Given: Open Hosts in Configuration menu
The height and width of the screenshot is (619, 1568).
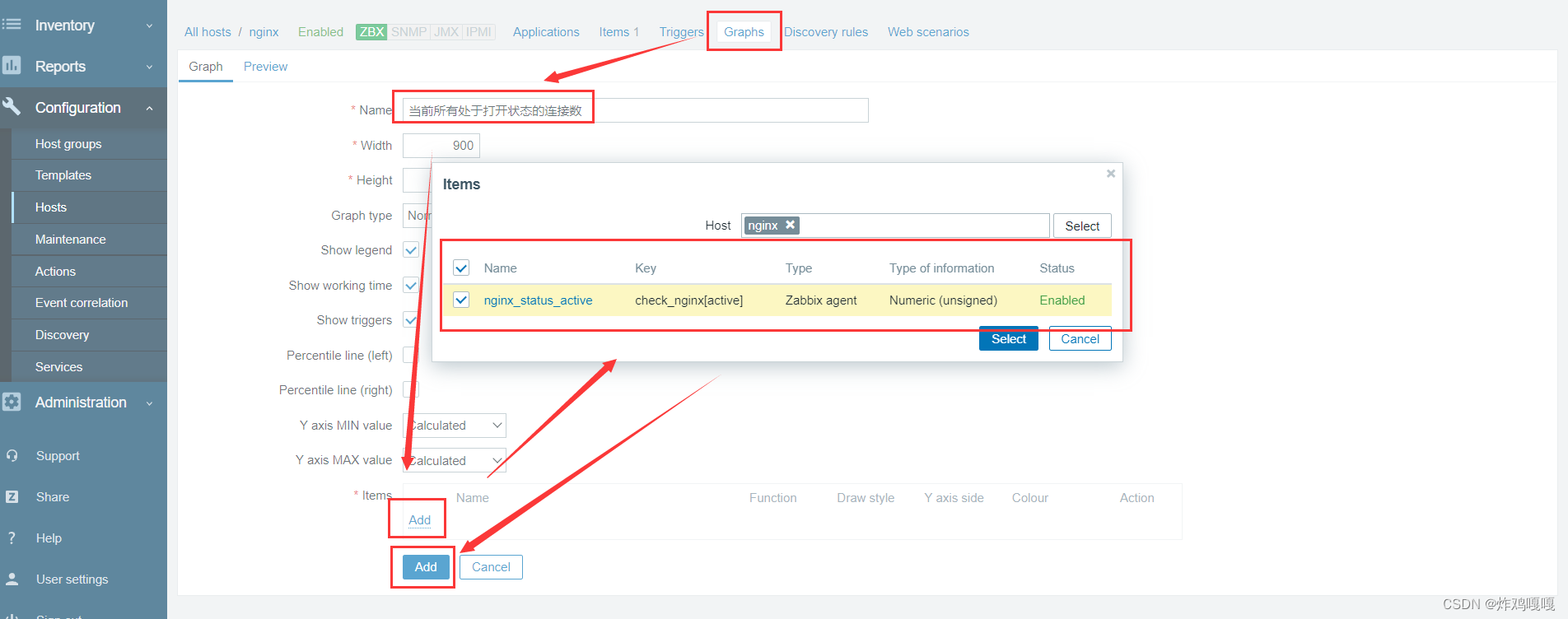Looking at the screenshot, I should click(51, 207).
